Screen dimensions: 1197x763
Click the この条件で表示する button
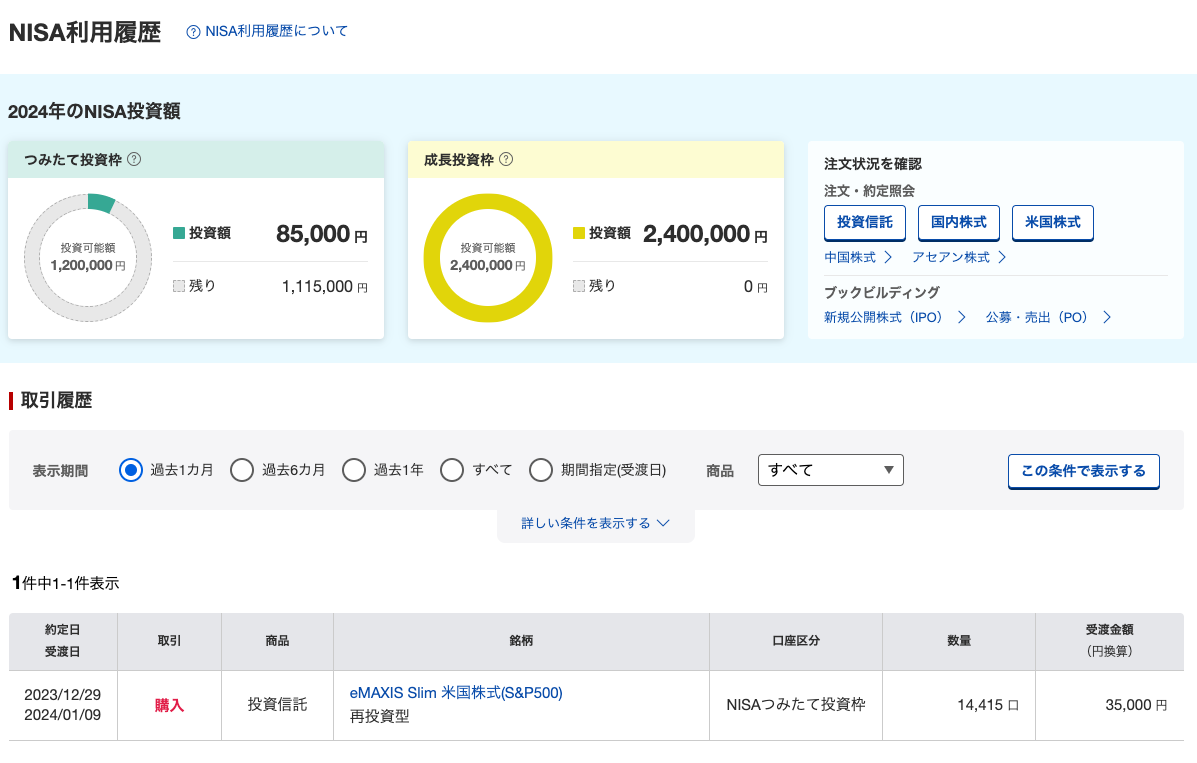coord(1083,471)
